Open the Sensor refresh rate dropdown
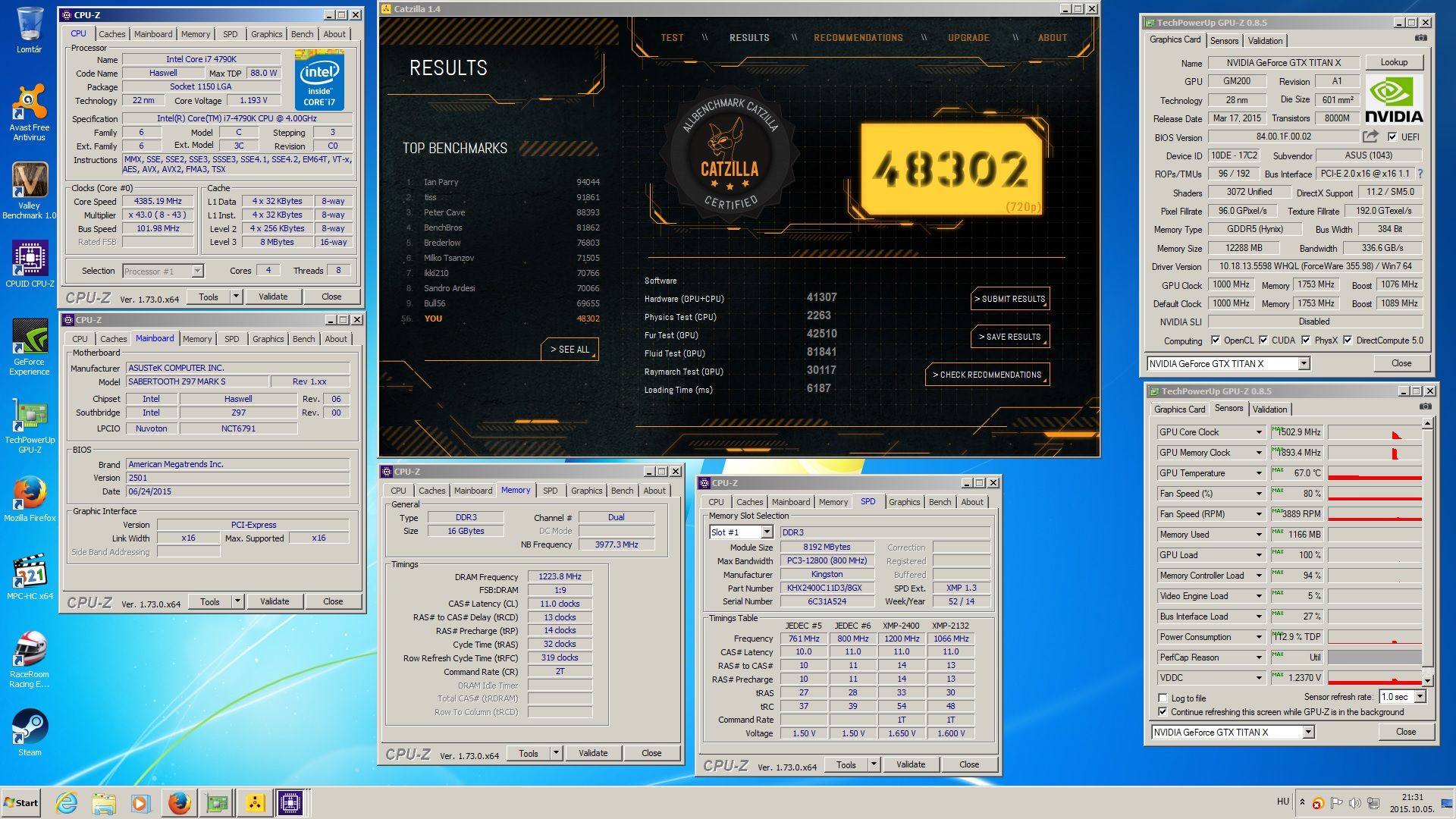The height and width of the screenshot is (819, 1456). pos(1420,697)
